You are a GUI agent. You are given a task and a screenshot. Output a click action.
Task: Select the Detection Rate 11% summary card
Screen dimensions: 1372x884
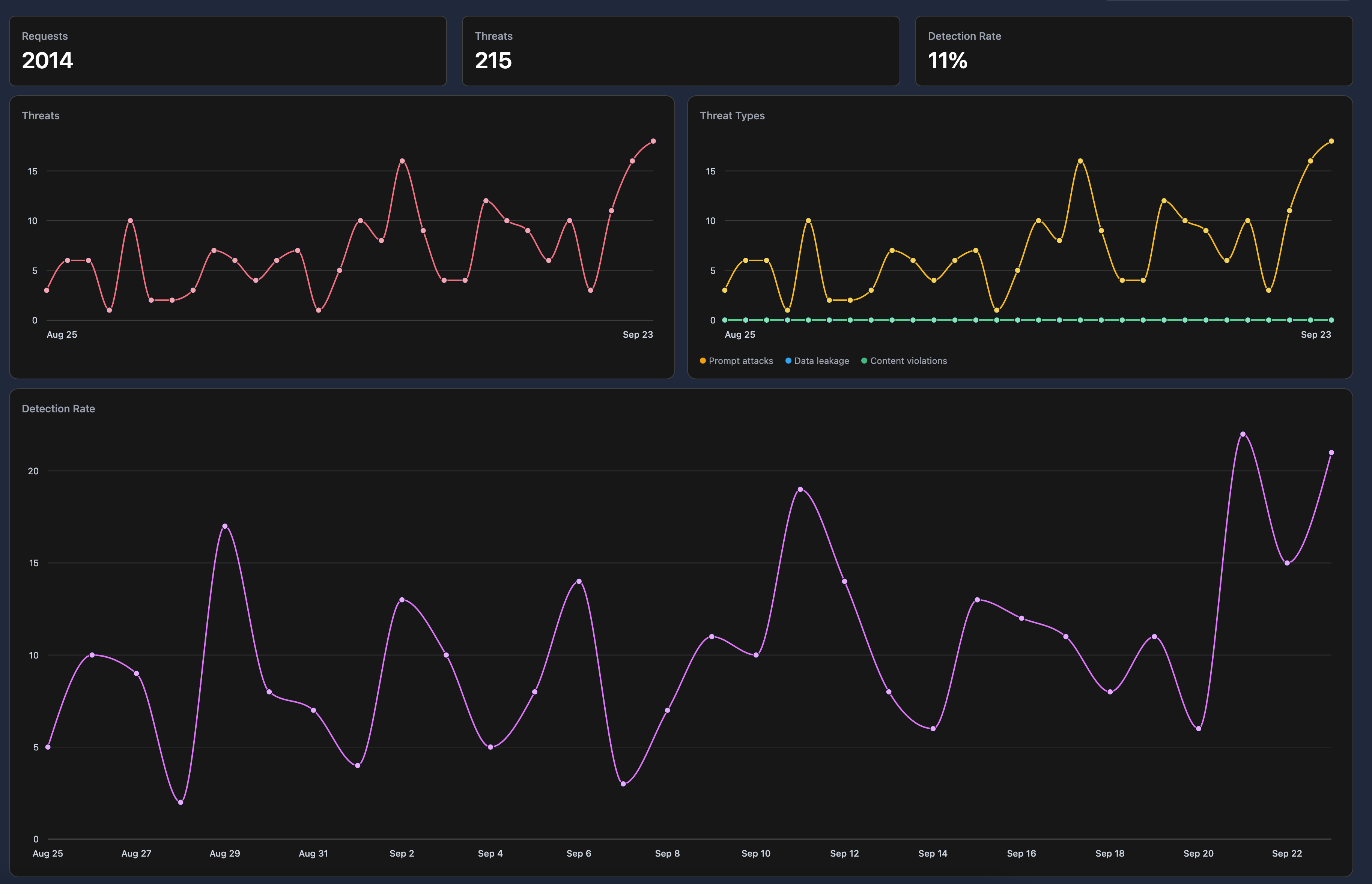[x=1133, y=51]
